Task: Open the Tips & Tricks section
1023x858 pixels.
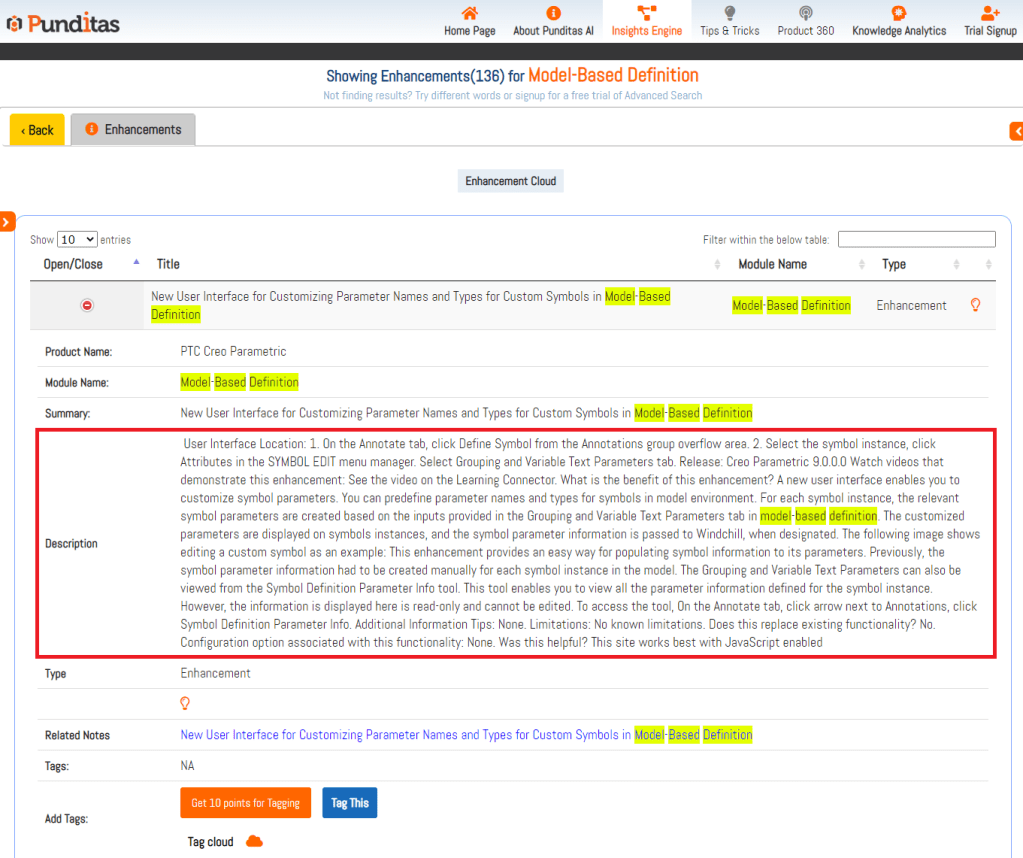Action: click(x=729, y=21)
